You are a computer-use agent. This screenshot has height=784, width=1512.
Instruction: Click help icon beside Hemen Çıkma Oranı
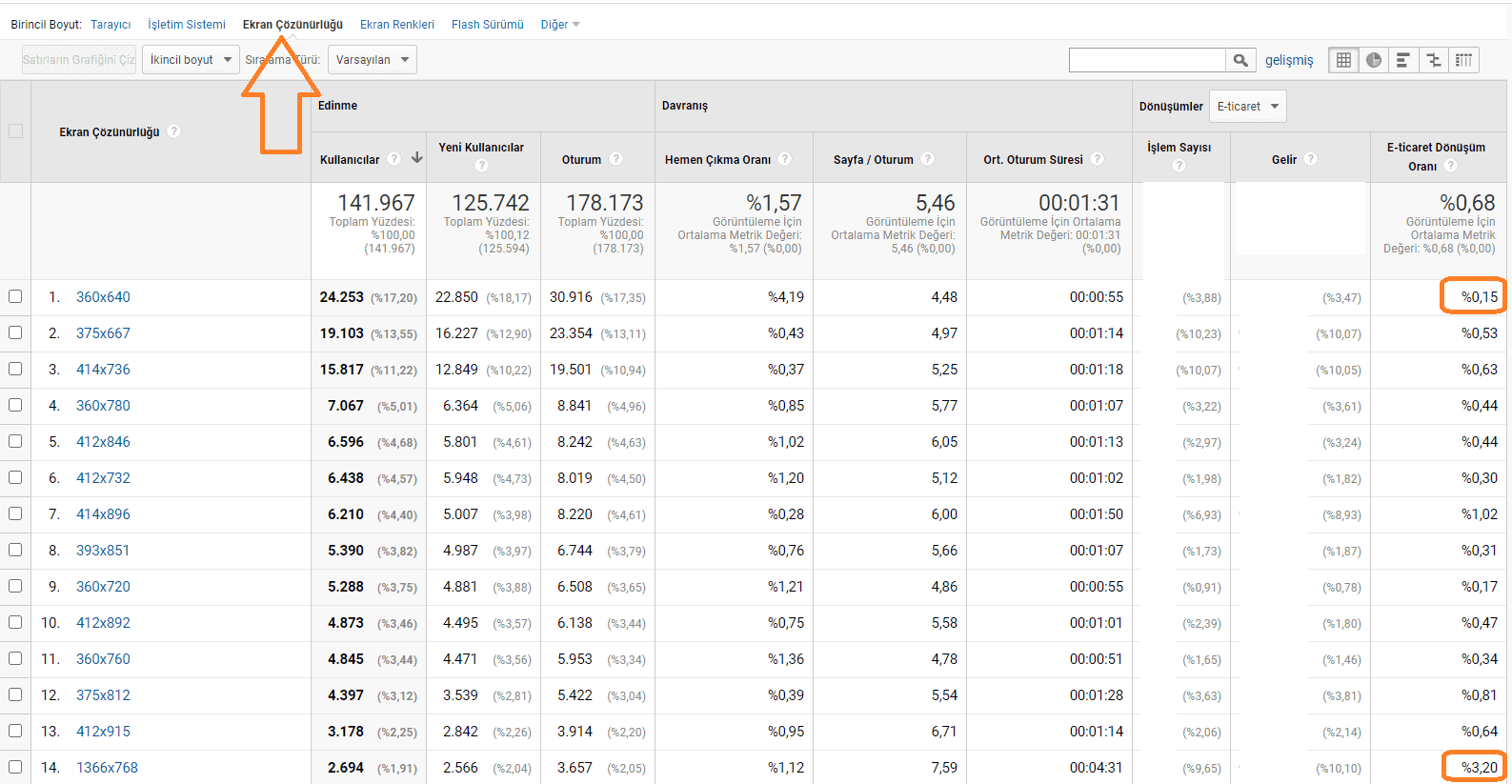coord(784,159)
